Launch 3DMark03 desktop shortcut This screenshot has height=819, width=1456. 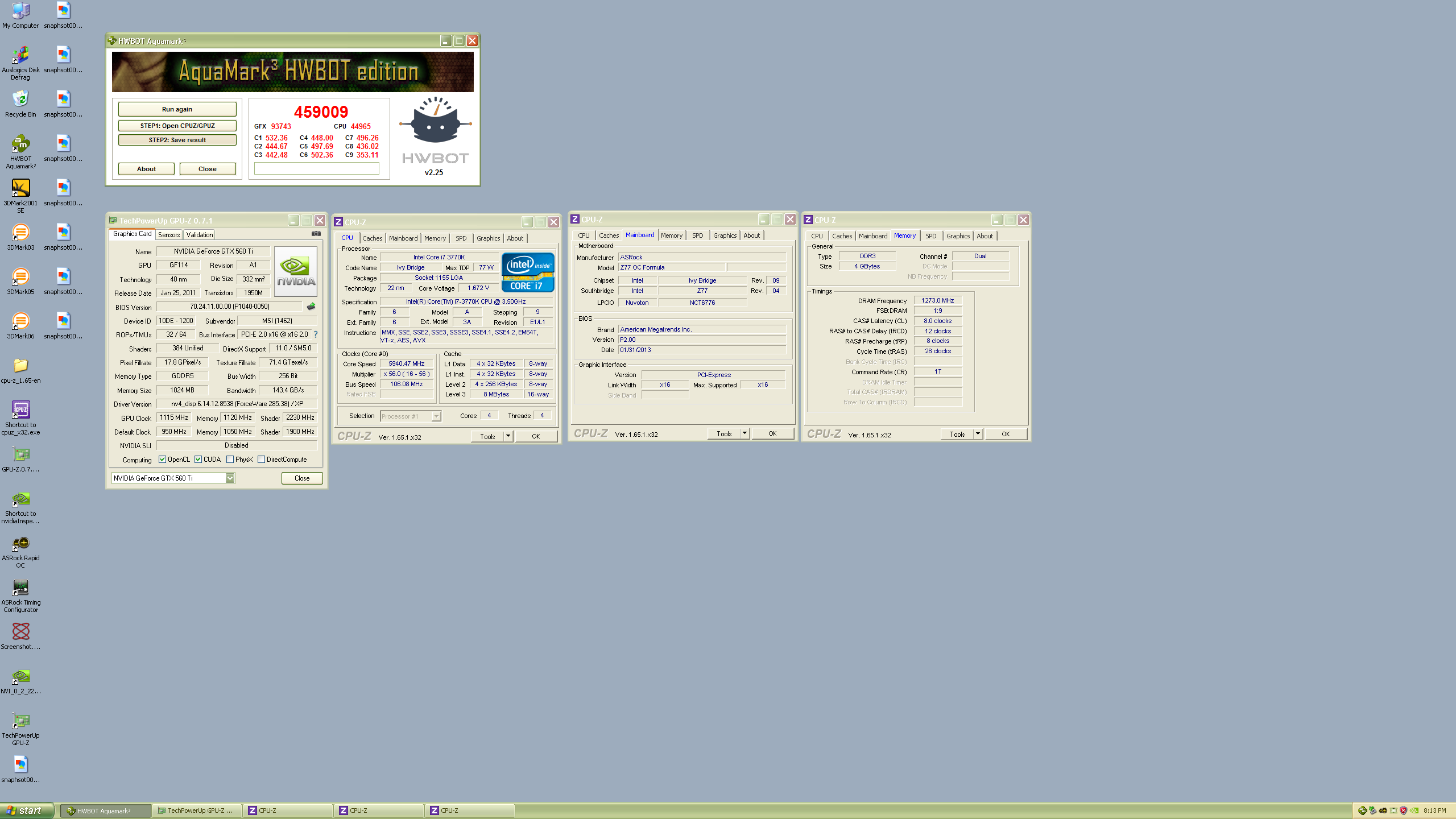[x=20, y=237]
